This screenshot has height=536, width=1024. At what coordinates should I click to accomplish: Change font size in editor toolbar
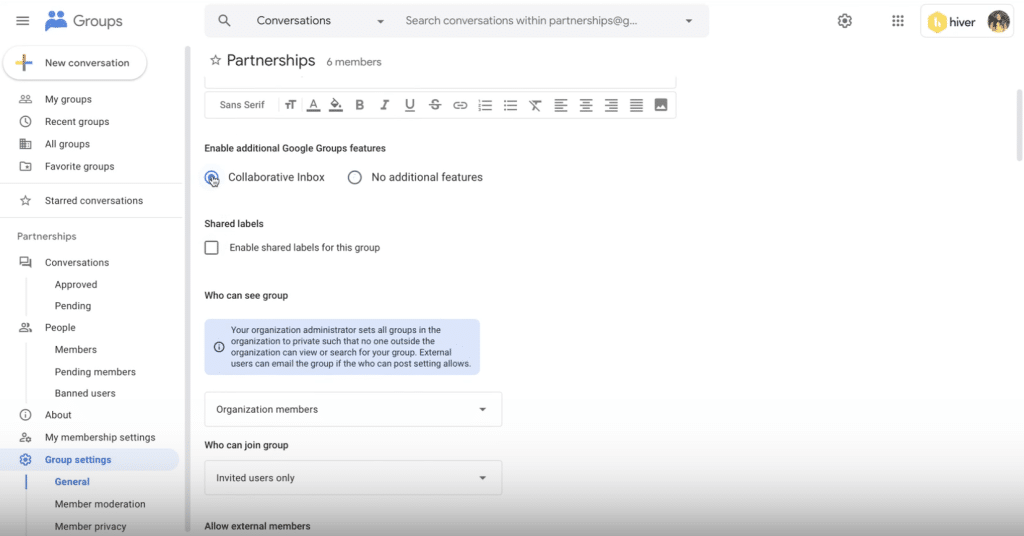click(x=290, y=105)
